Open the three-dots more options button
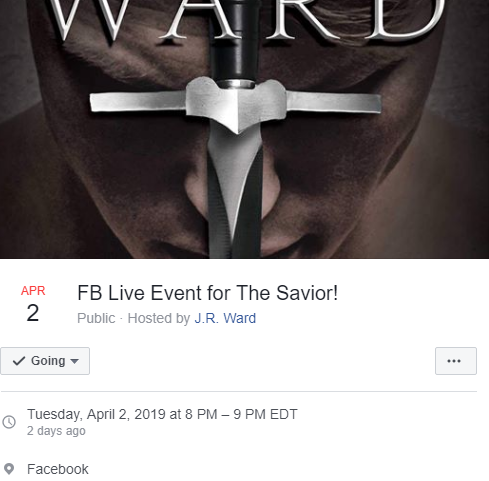The width and height of the screenshot is (489, 481). [x=456, y=361]
